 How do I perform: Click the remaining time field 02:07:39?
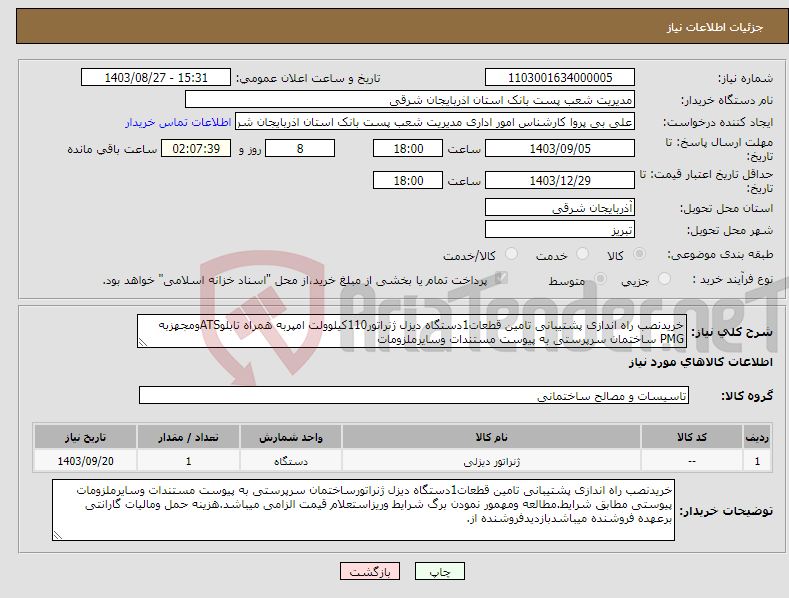click(x=196, y=148)
